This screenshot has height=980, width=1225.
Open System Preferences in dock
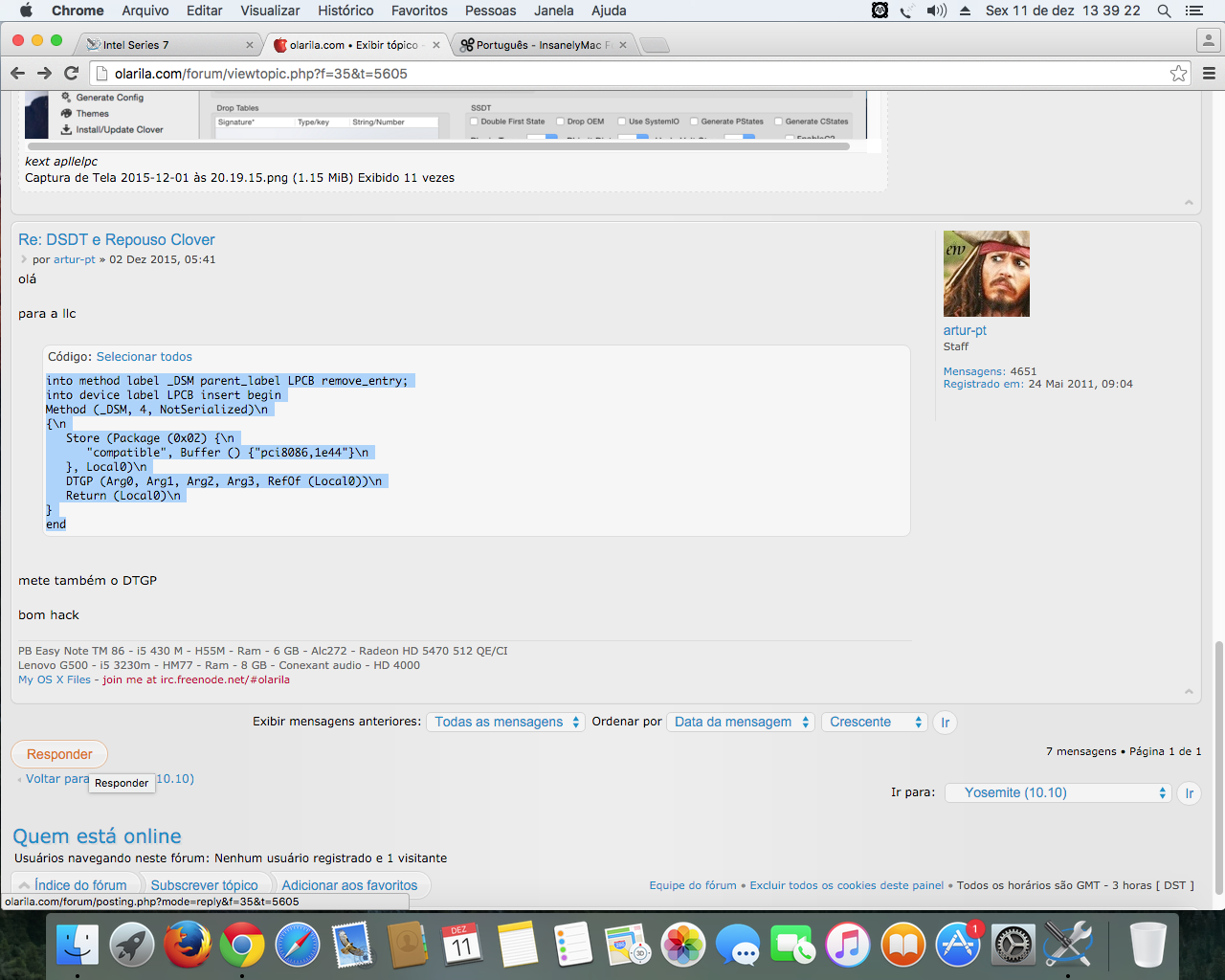[x=1013, y=946]
